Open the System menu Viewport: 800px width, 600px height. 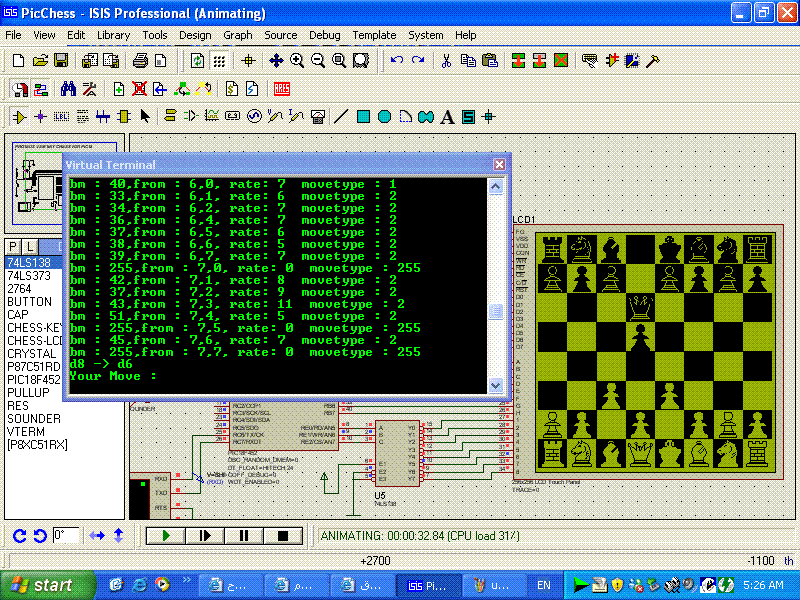pyautogui.click(x=426, y=35)
